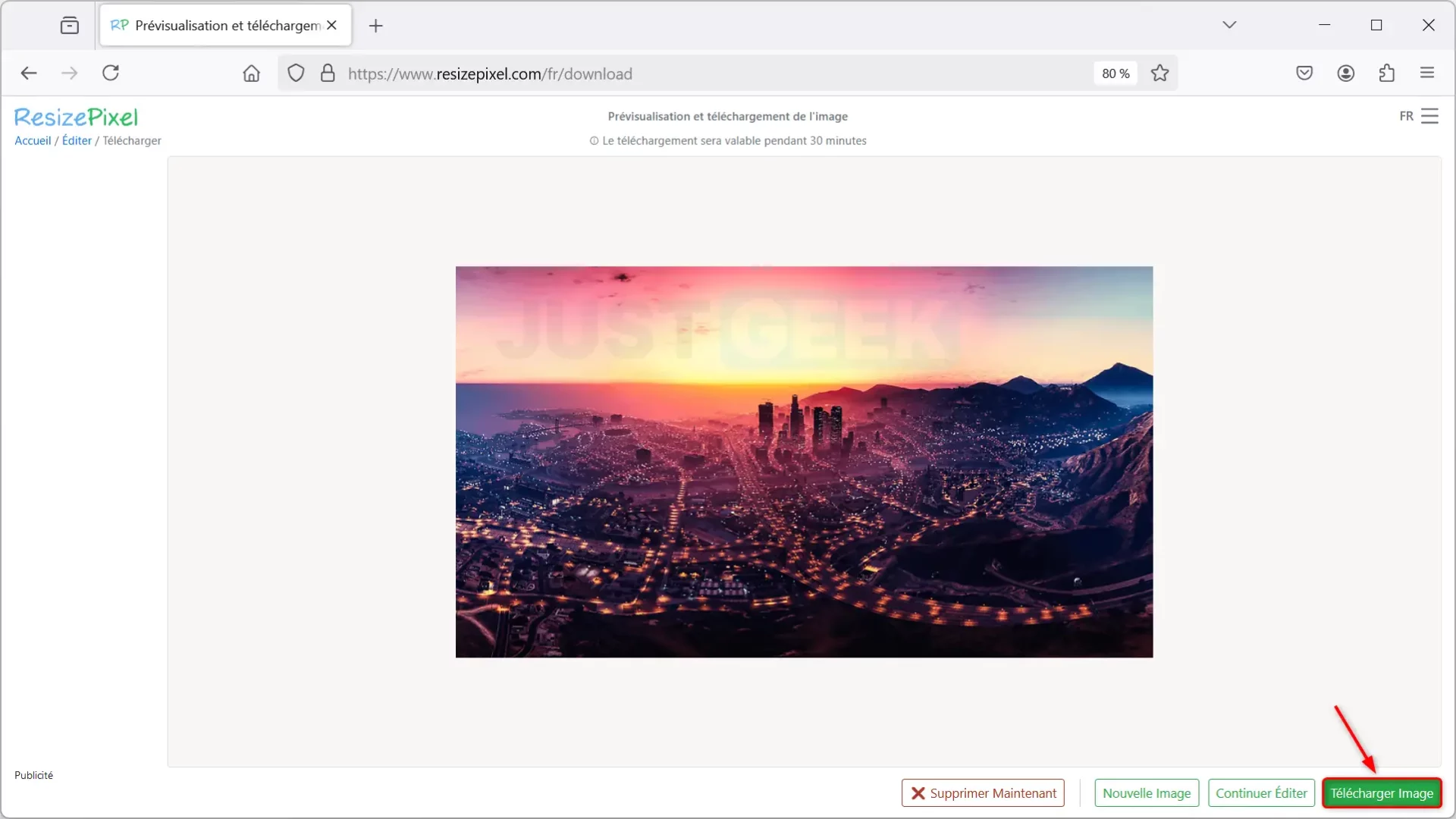Click the Firefox View workspace icon

69,26
